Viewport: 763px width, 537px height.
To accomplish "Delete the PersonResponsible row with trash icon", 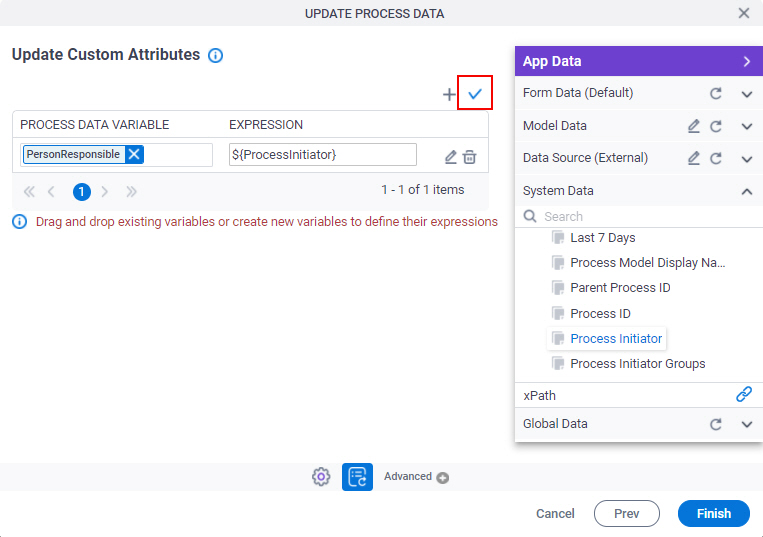I will pos(470,157).
